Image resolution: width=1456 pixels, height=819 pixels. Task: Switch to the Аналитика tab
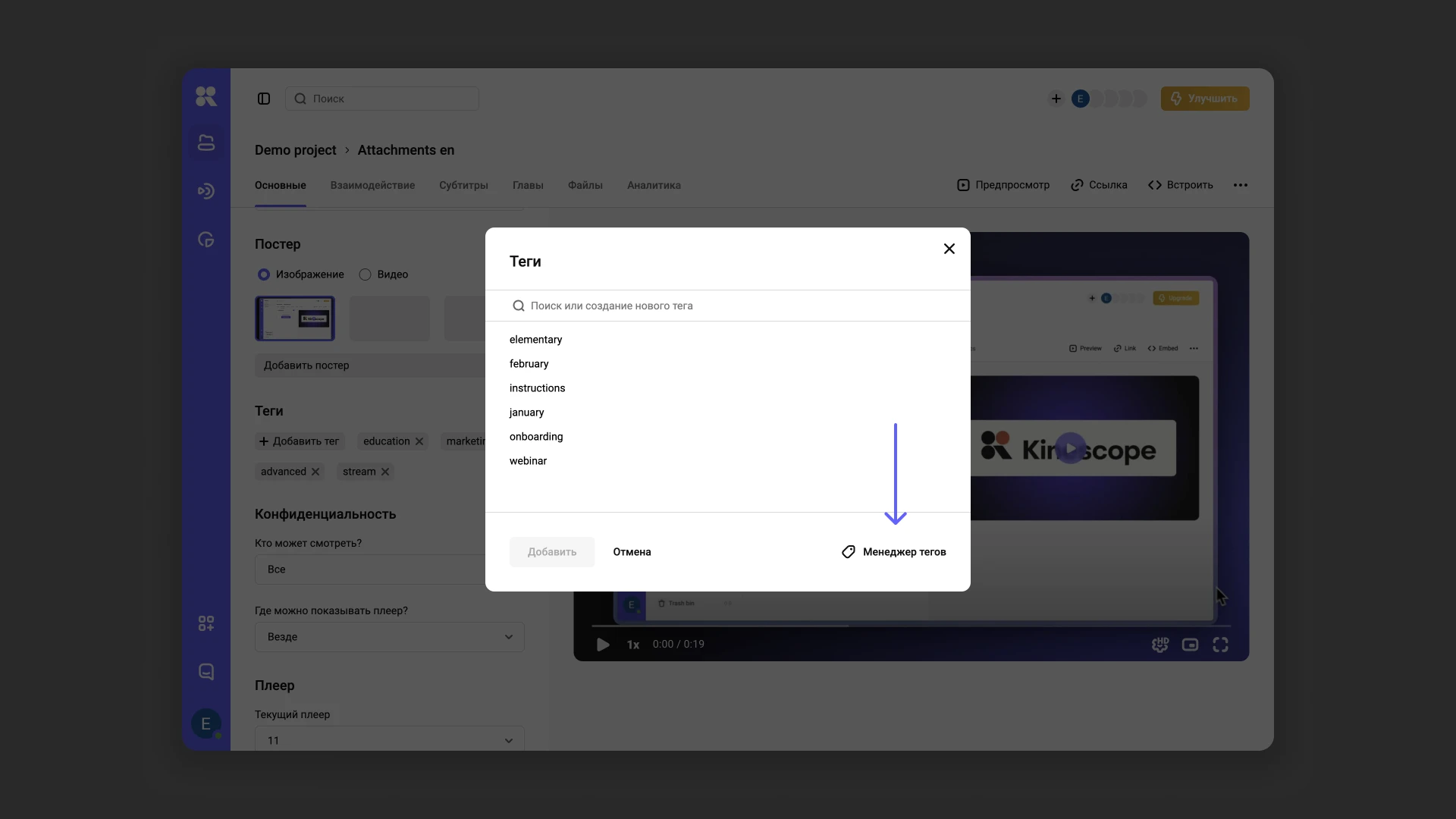click(x=654, y=185)
